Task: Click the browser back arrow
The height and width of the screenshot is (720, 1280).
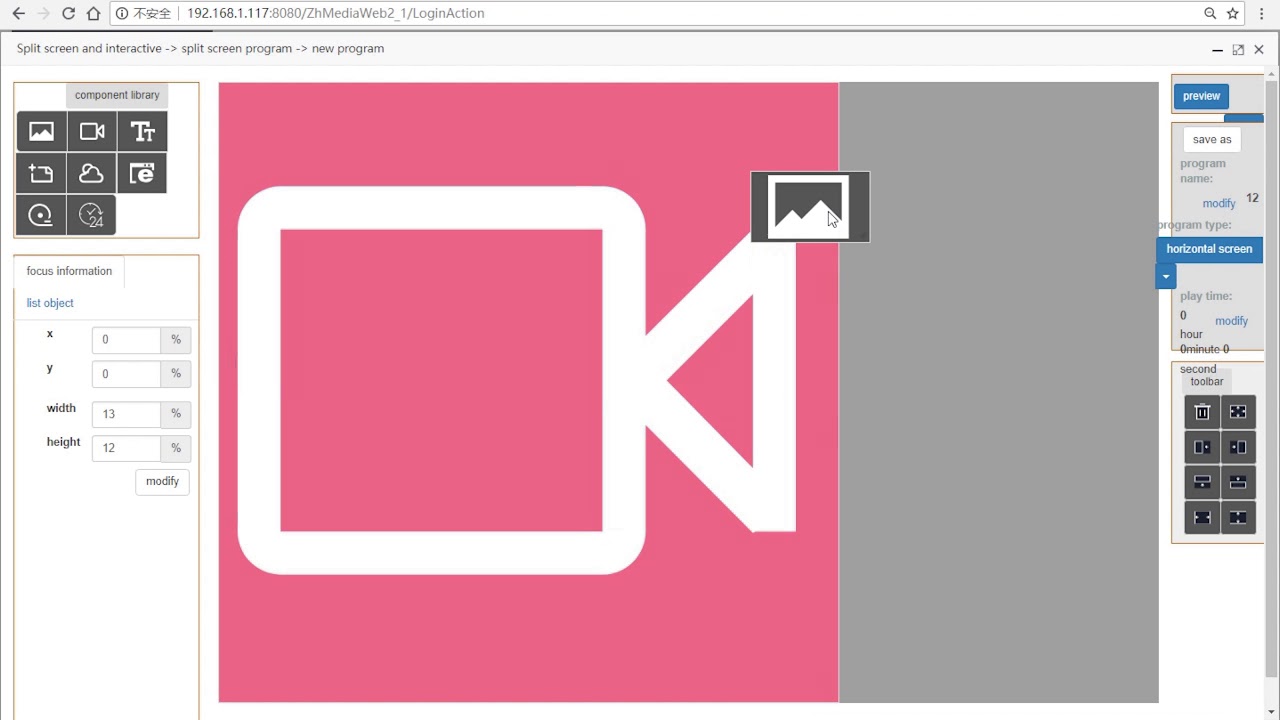Action: click(18, 13)
